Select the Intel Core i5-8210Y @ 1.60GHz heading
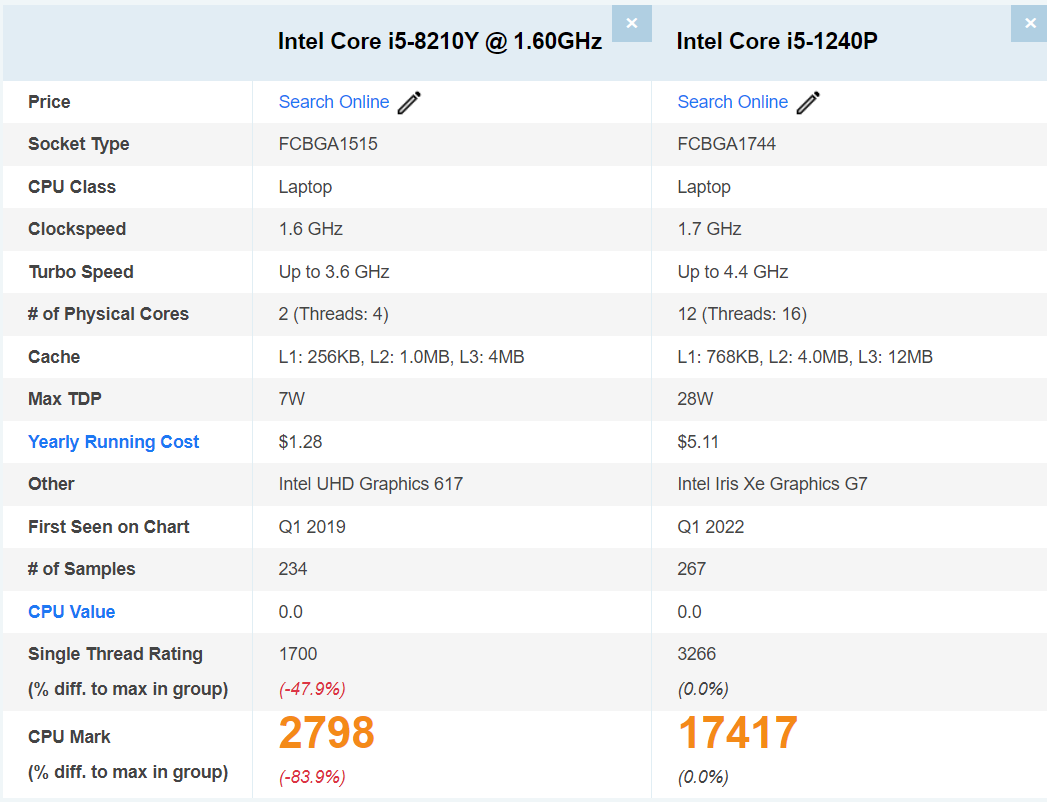The image size is (1047, 802). pos(439,41)
